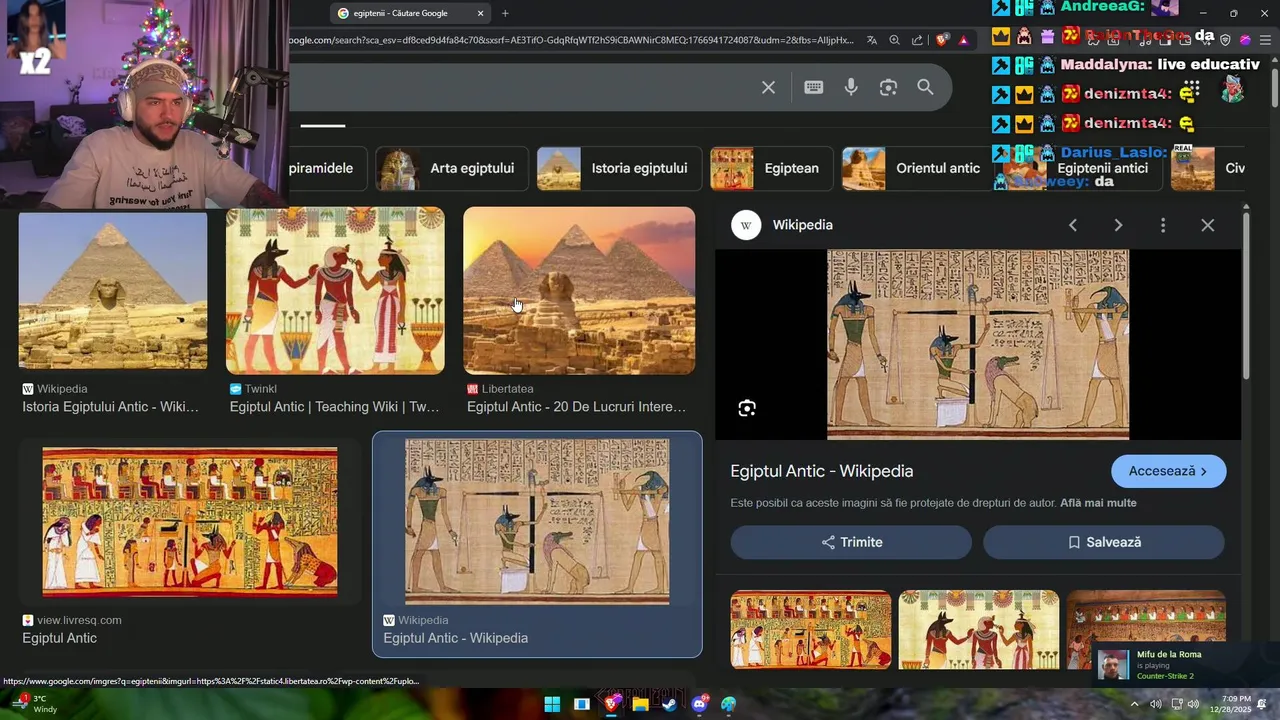Open the Twinkl Egiptul Antic painting thumbnail
Screen dimensions: 1280x720
point(335,290)
